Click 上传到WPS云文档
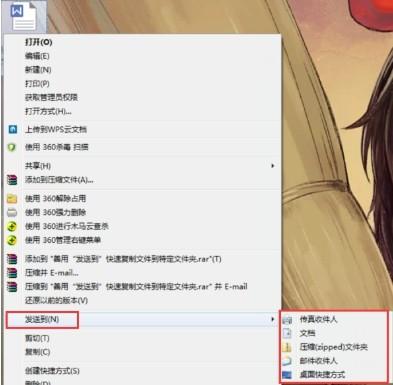 tap(56, 129)
